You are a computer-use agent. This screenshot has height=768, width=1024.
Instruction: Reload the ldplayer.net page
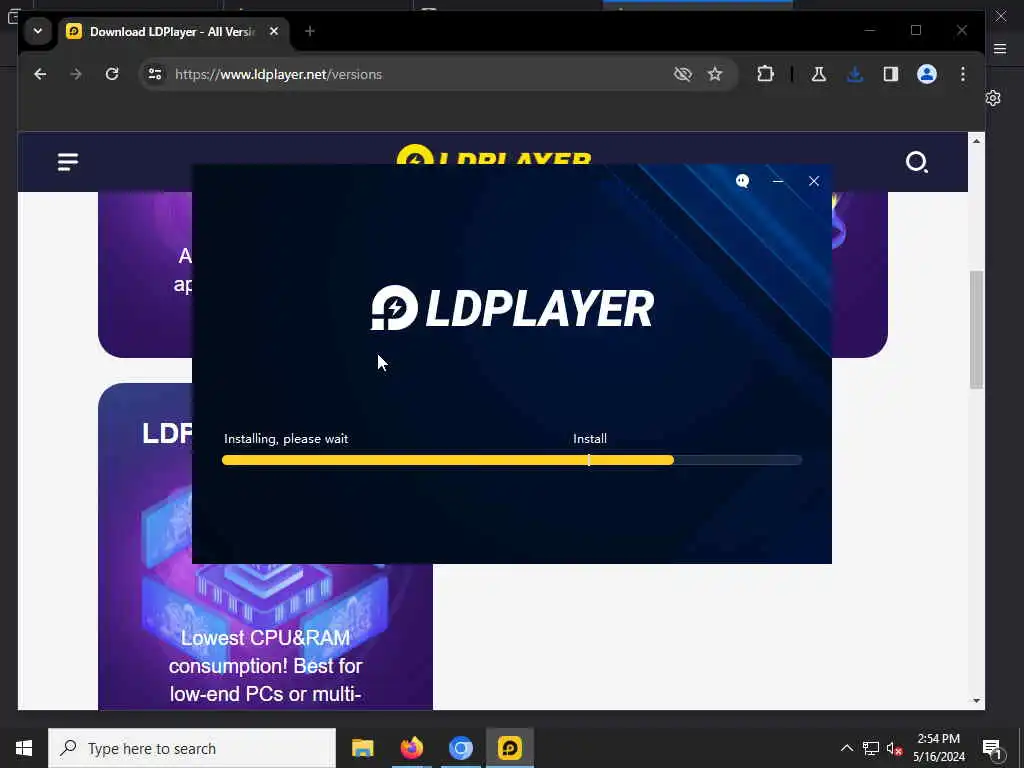click(x=112, y=74)
